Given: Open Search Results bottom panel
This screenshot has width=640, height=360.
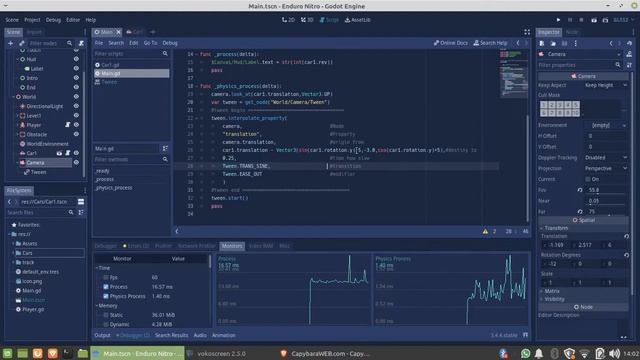Looking at the screenshot, I should click(171, 336).
